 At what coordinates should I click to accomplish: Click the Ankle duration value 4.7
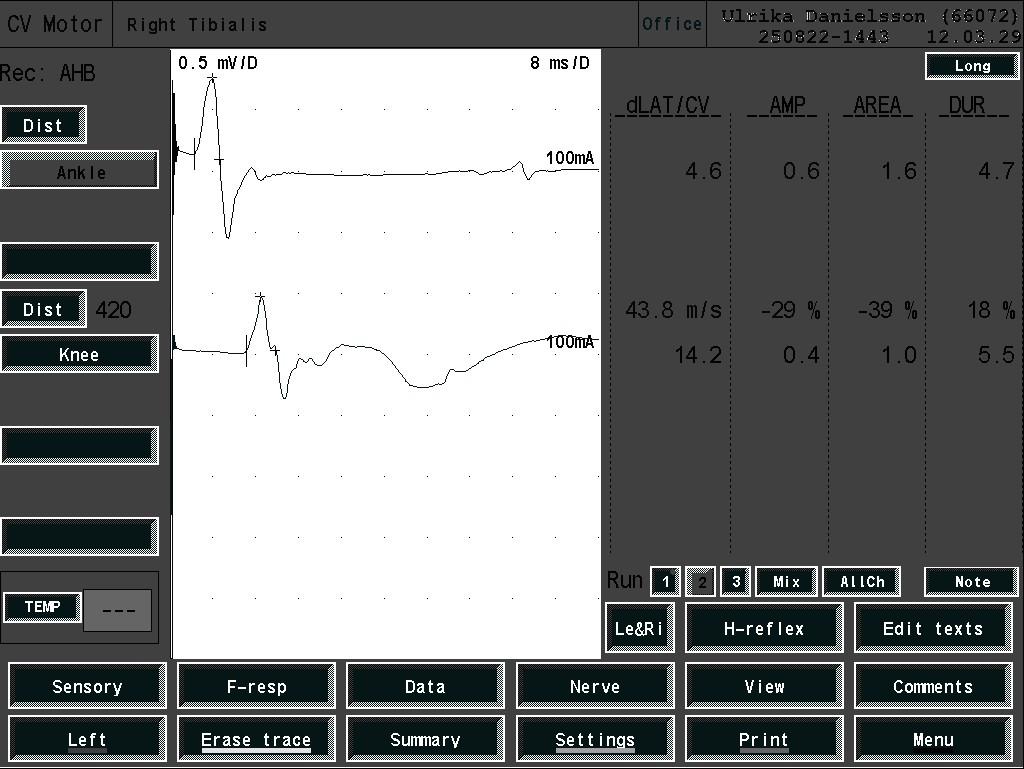pyautogui.click(x=996, y=171)
